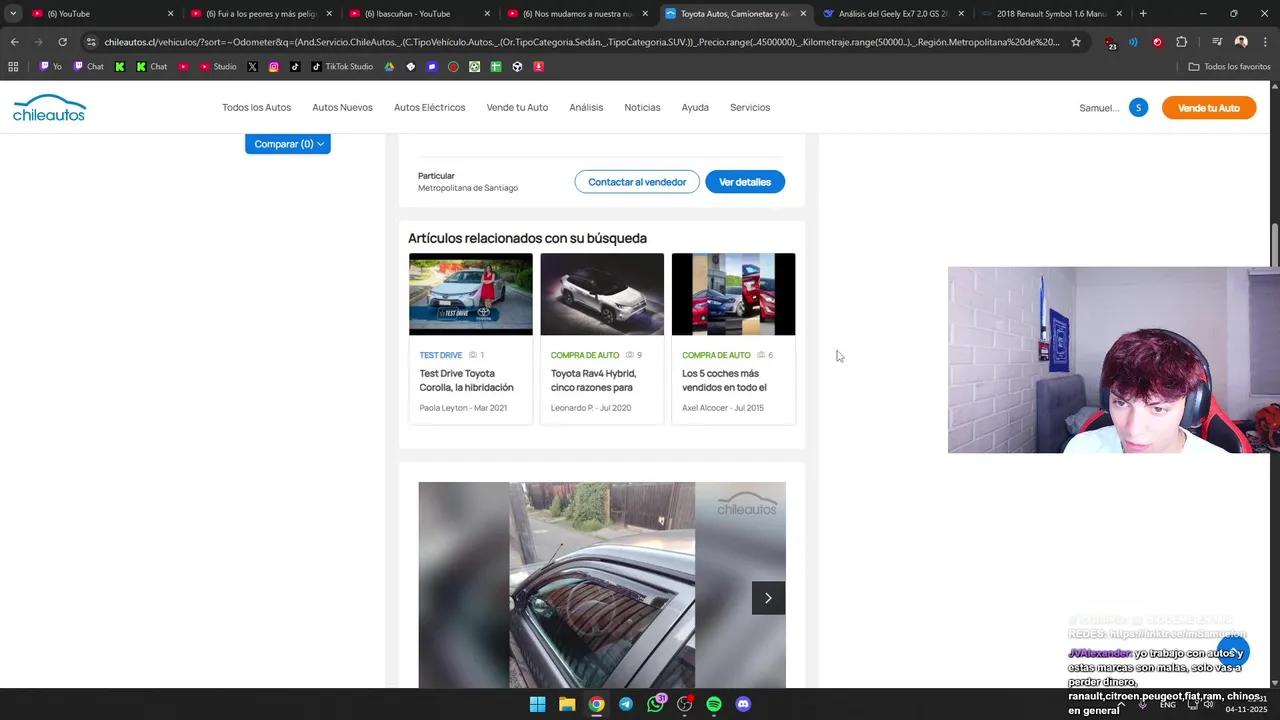View site information icon in address bar

pos(91,42)
